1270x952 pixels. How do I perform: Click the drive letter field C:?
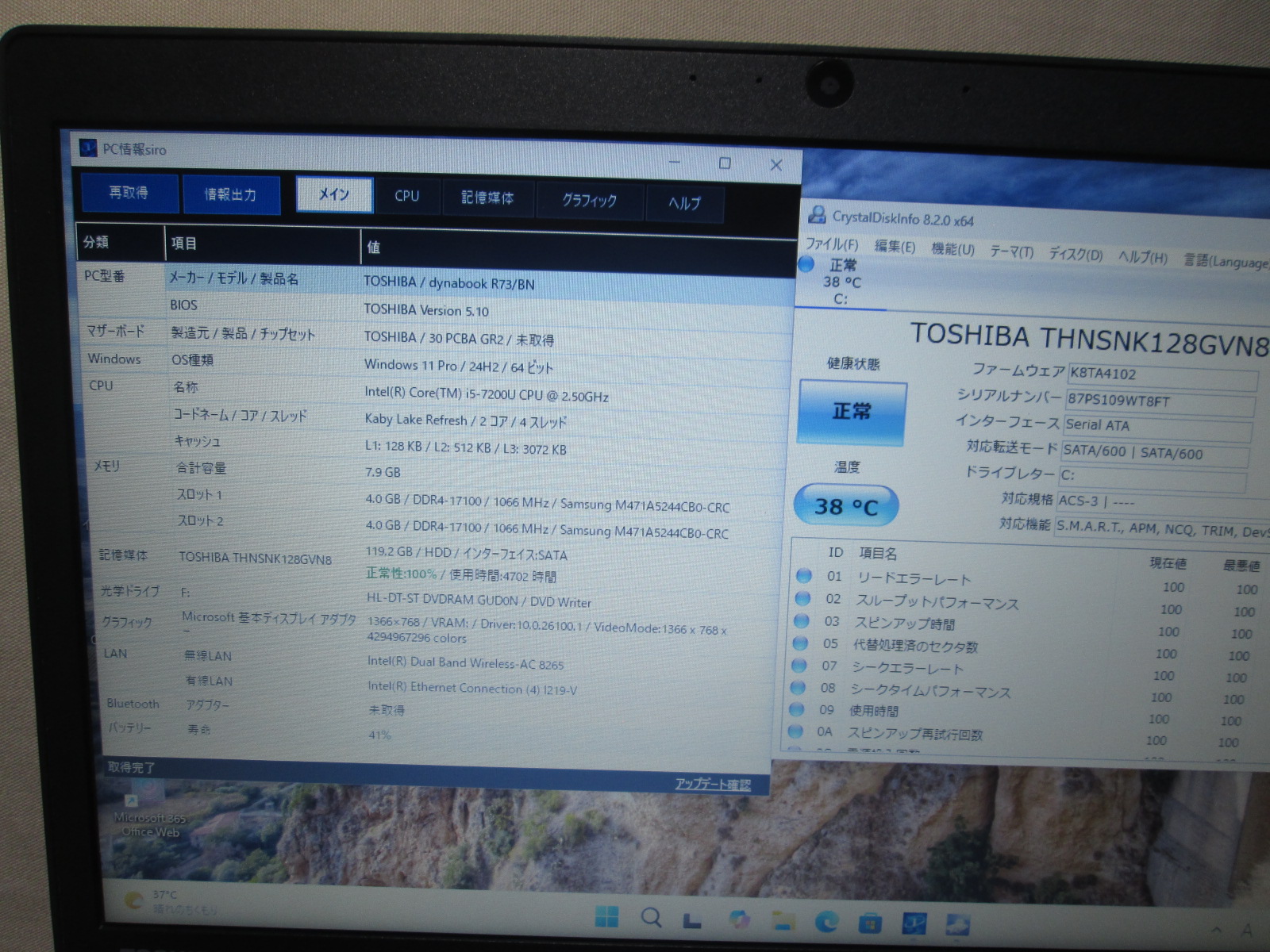[x=1152, y=478]
